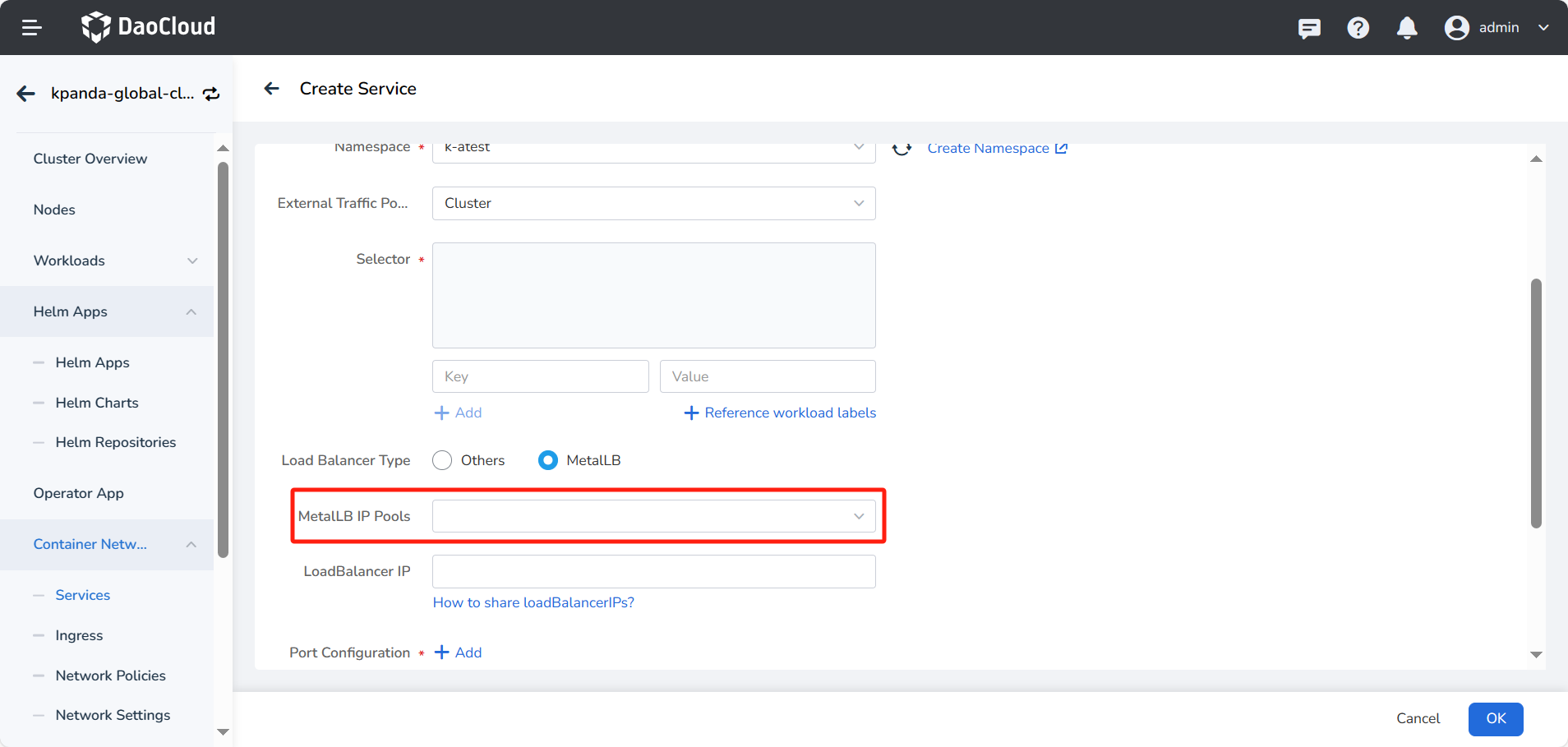Click the required field marker beside Selector
The height and width of the screenshot is (747, 1568).
click(422, 259)
